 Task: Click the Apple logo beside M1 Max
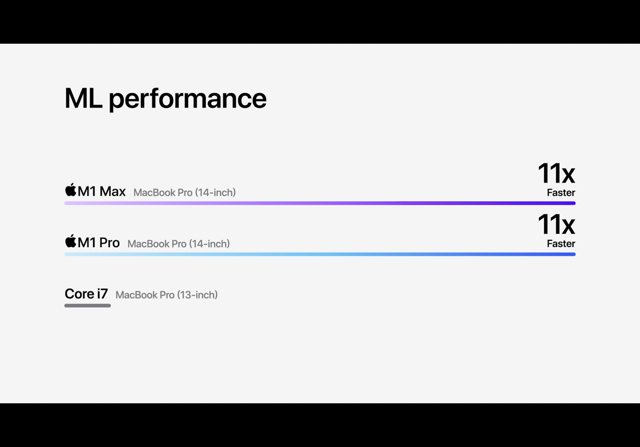[x=71, y=190]
